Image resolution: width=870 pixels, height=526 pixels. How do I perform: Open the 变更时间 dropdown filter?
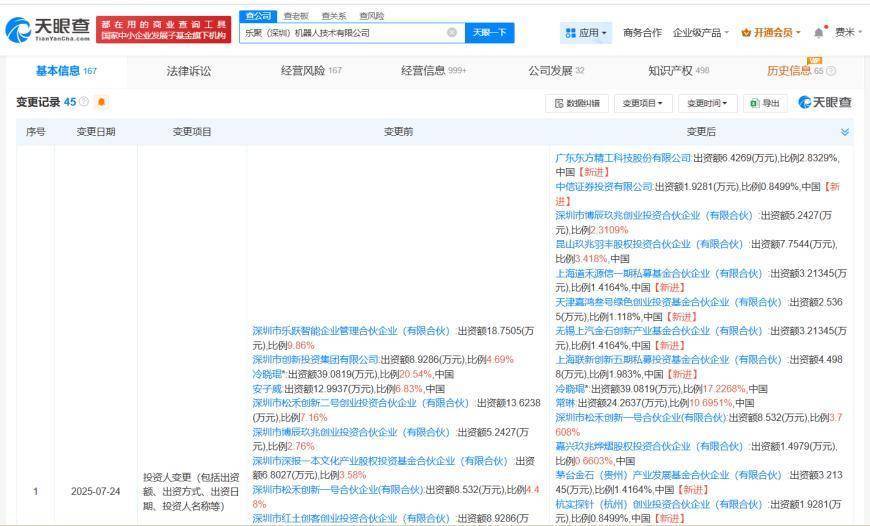(705, 103)
